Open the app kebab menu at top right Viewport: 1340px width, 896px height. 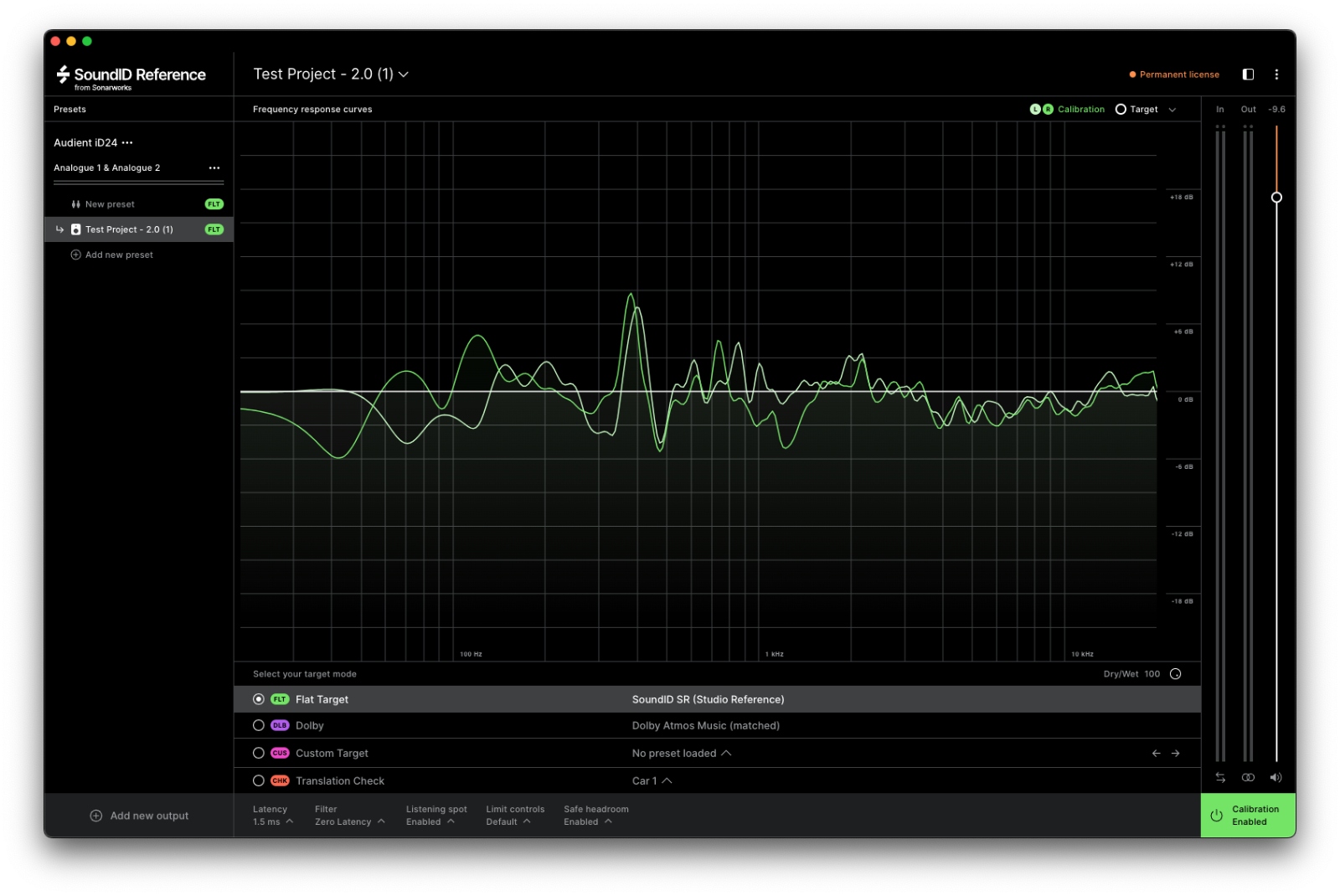click(x=1277, y=74)
